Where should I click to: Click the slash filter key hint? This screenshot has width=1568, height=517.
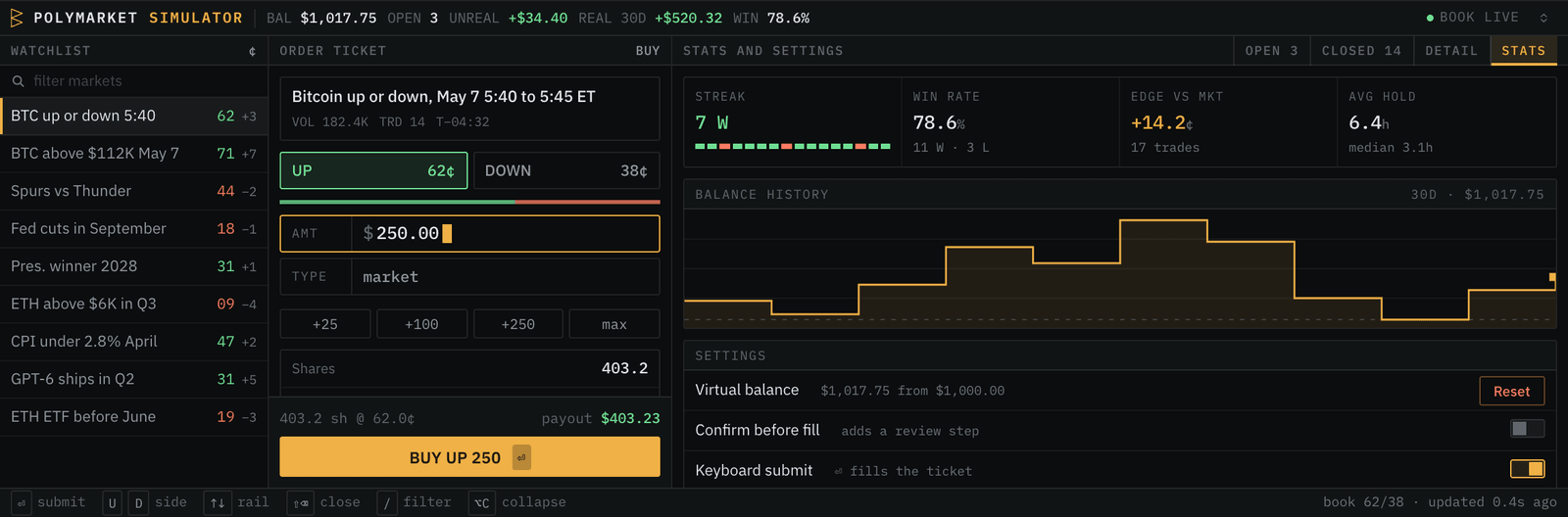tap(387, 503)
